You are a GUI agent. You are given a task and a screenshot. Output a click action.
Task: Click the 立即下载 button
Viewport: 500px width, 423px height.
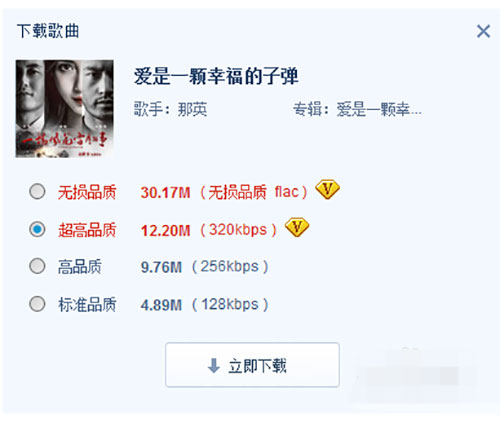(x=252, y=365)
